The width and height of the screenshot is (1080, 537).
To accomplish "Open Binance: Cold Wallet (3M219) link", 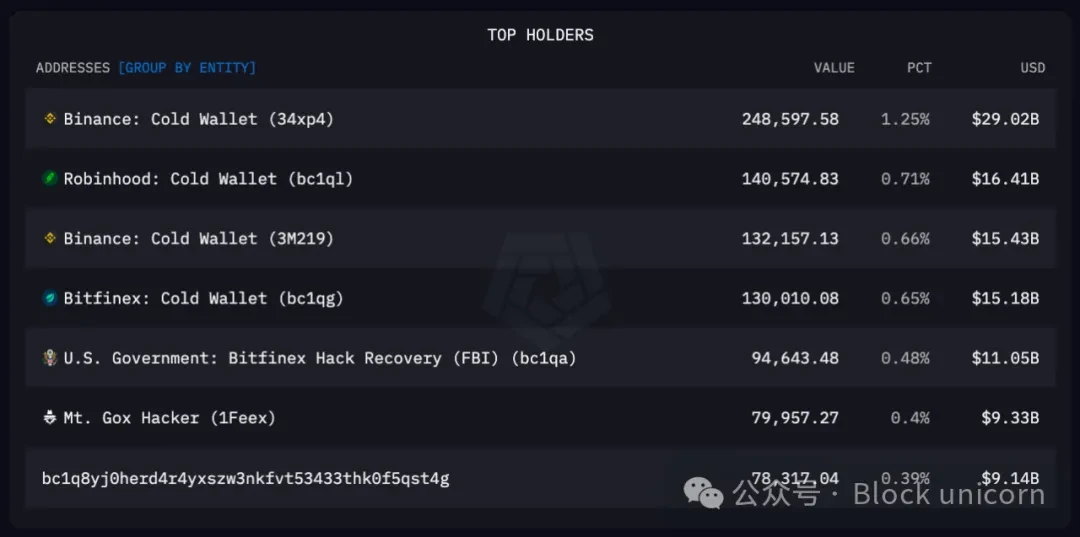I will click(198, 239).
